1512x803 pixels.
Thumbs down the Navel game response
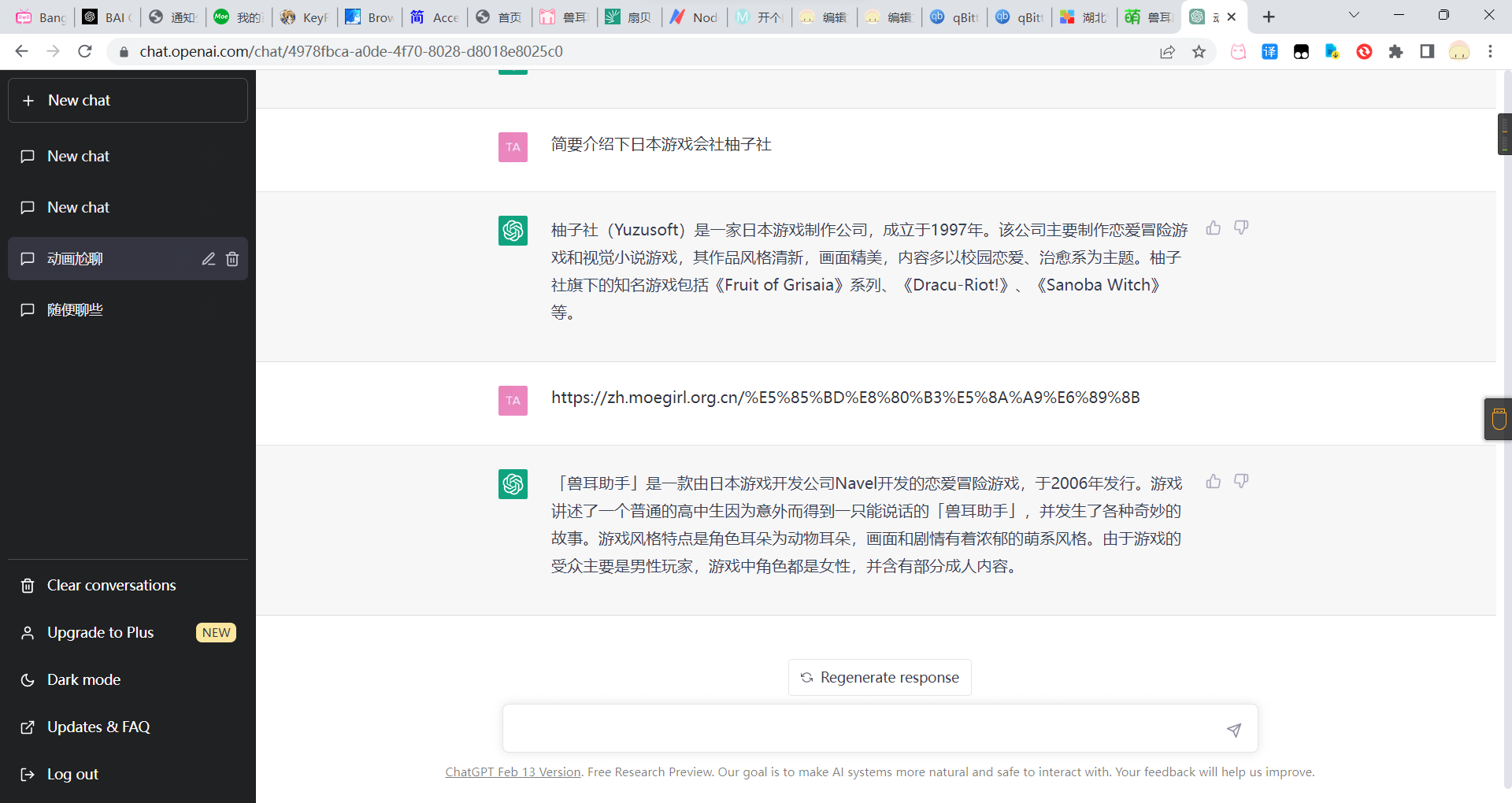click(x=1241, y=482)
